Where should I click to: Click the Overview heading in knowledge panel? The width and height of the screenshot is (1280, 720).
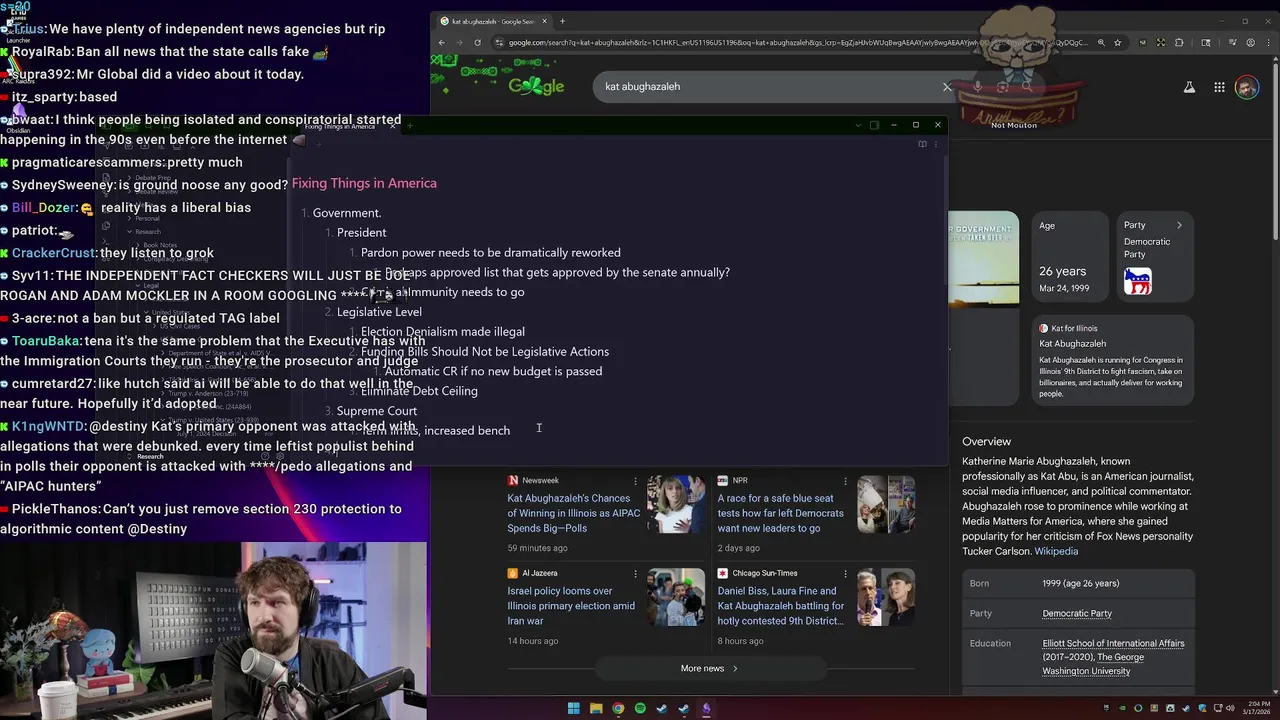point(986,441)
